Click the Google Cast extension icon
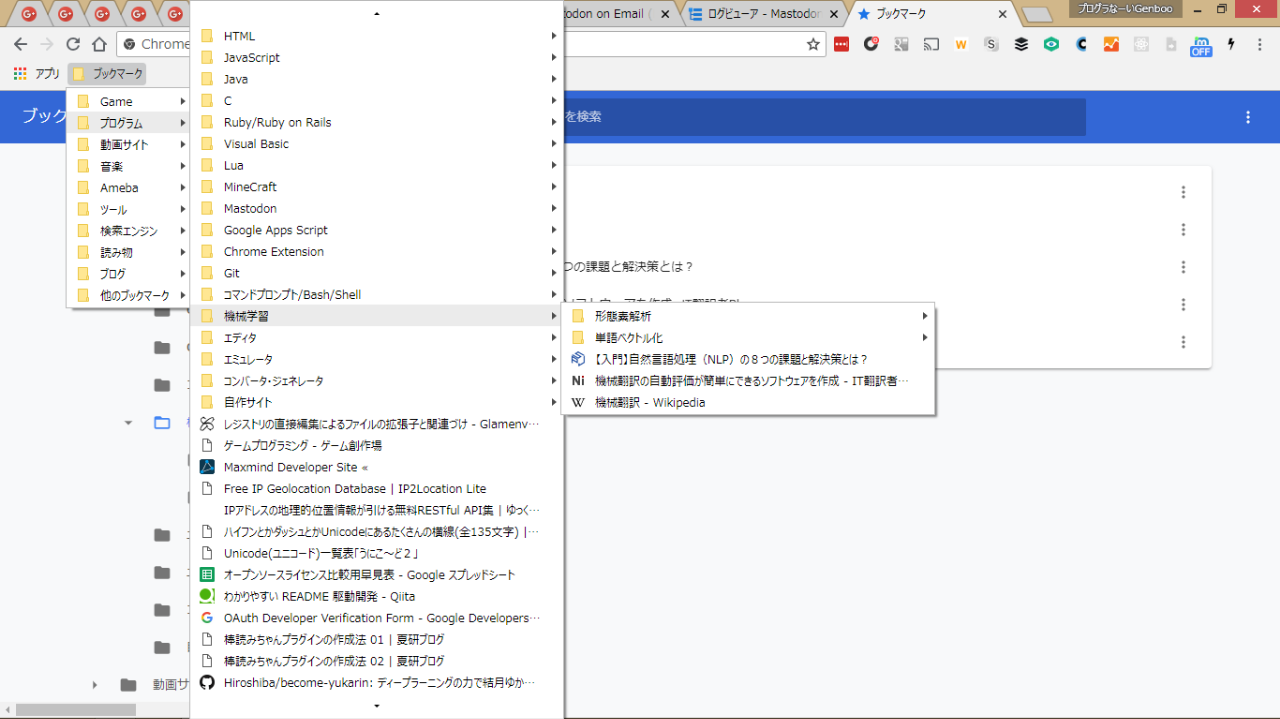The height and width of the screenshot is (719, 1280). pyautogui.click(x=931, y=44)
